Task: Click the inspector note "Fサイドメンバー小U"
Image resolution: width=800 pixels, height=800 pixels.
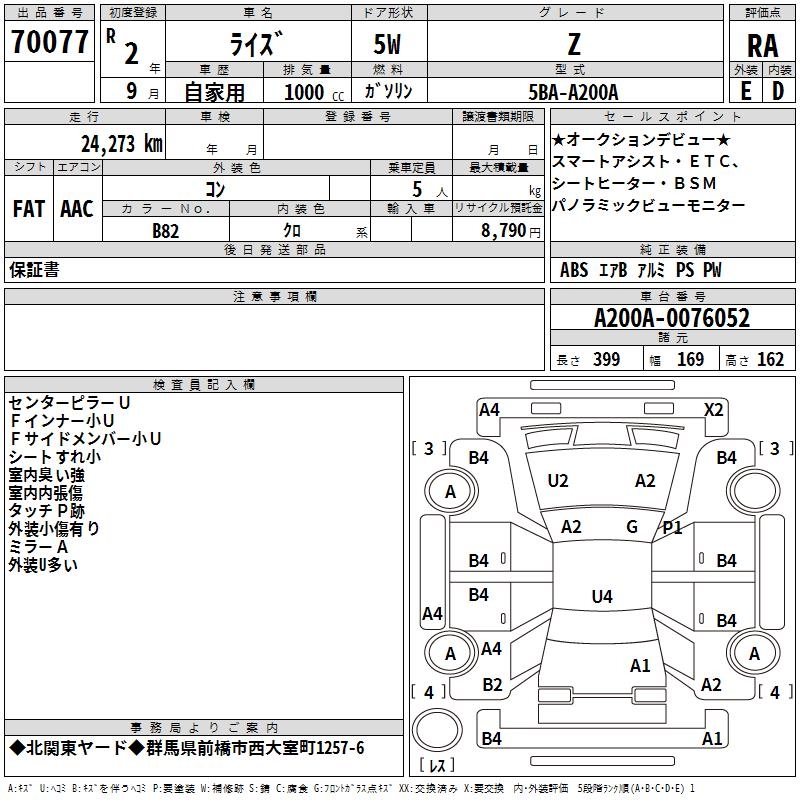Action: 85,438
